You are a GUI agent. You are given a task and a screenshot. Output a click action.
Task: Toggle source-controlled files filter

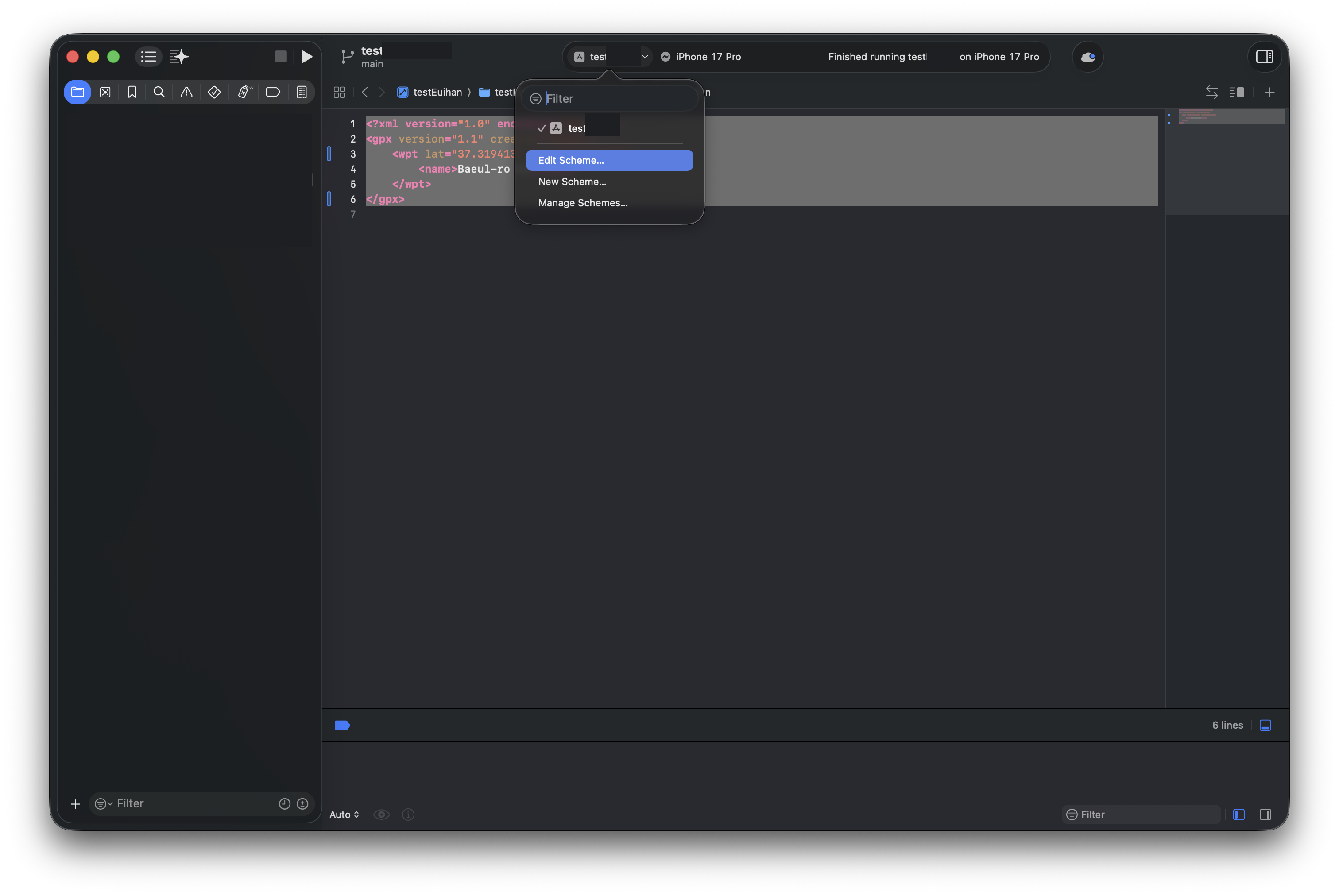pyautogui.click(x=302, y=803)
